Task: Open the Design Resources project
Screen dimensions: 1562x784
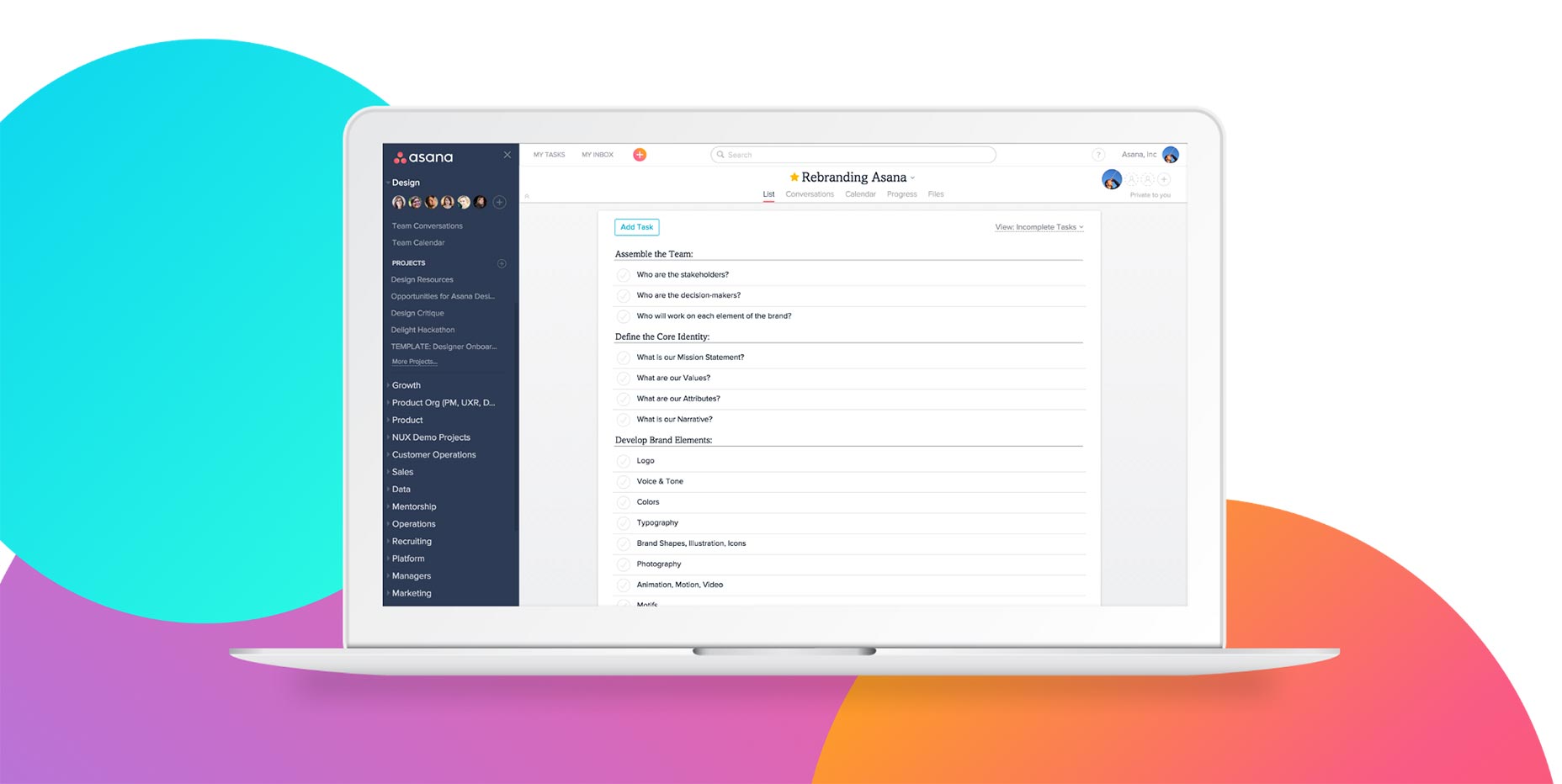Action: pos(422,280)
